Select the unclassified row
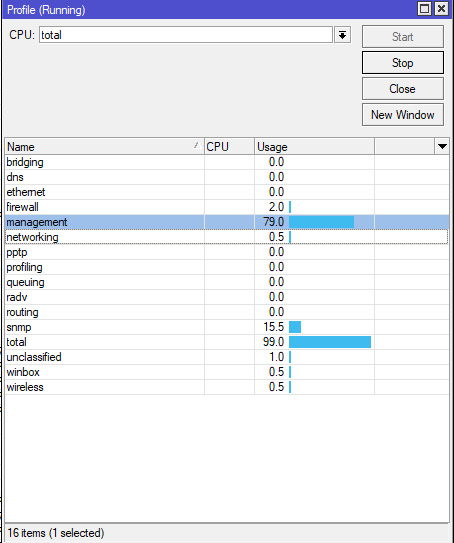 [x=227, y=357]
